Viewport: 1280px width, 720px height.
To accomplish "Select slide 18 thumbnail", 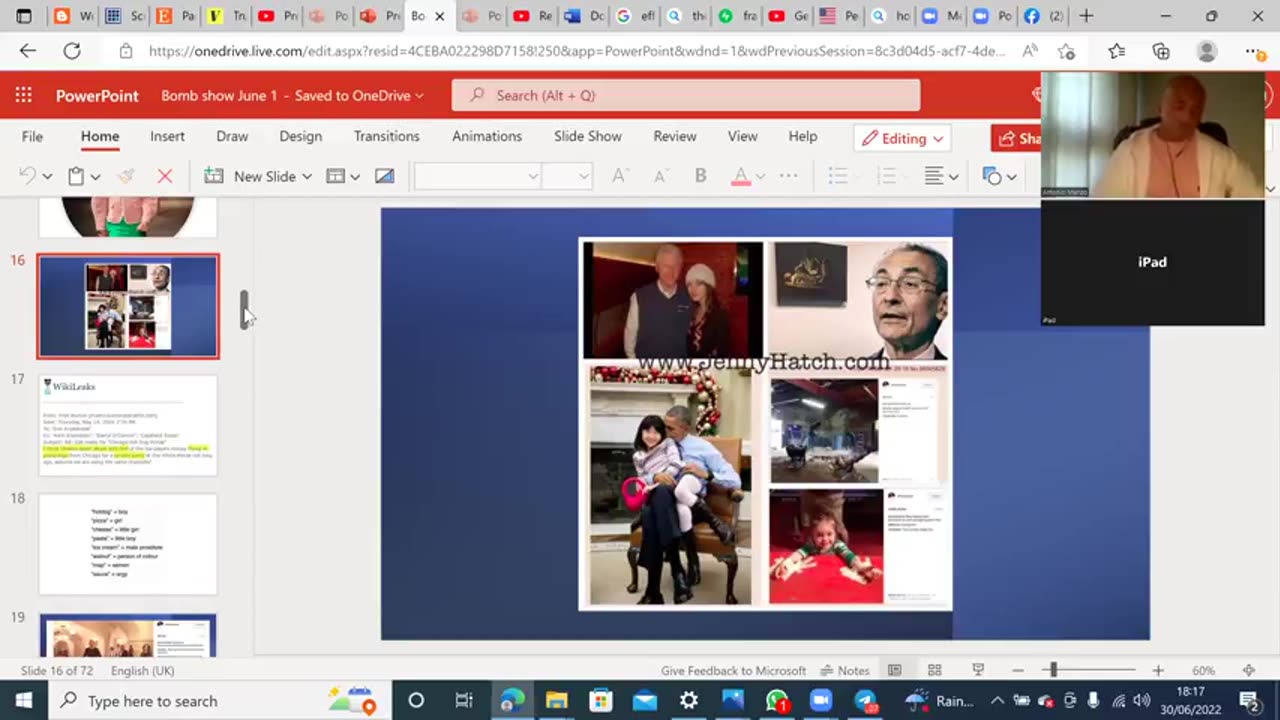I will (x=128, y=544).
